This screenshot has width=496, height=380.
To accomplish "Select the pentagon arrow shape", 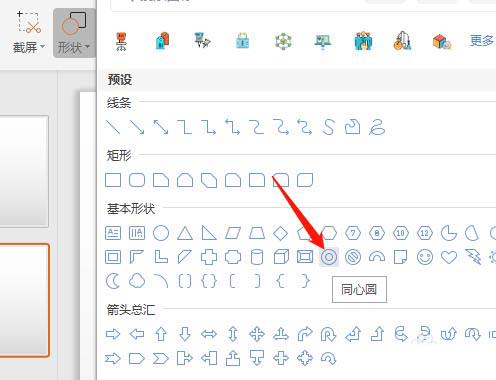I will tap(137, 359).
